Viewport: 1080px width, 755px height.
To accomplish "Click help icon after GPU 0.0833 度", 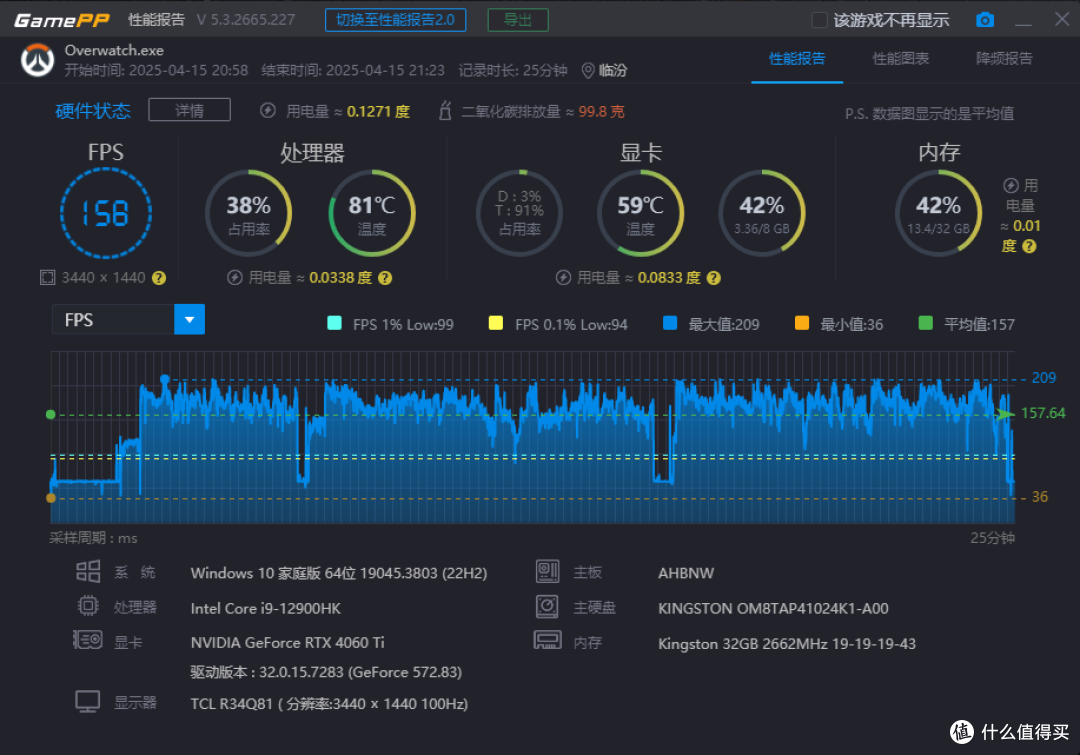I will coord(714,278).
